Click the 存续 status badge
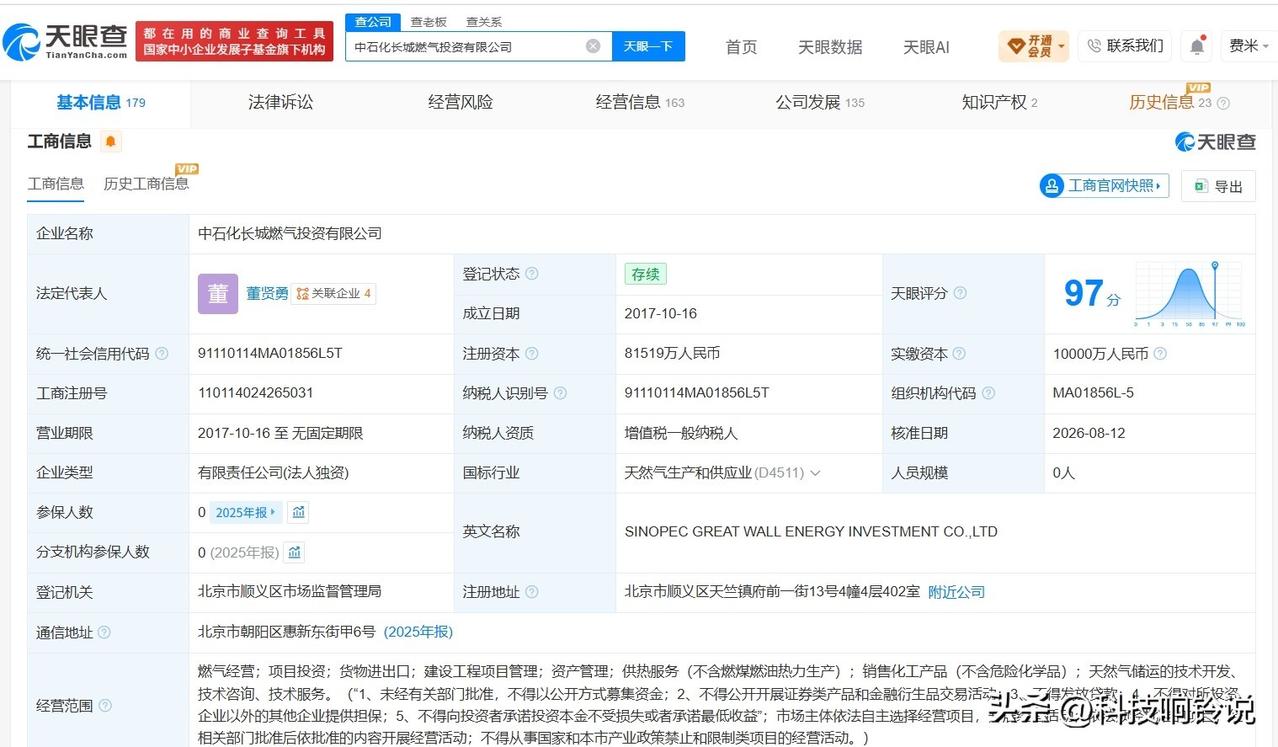This screenshot has width=1278, height=747. (x=645, y=274)
